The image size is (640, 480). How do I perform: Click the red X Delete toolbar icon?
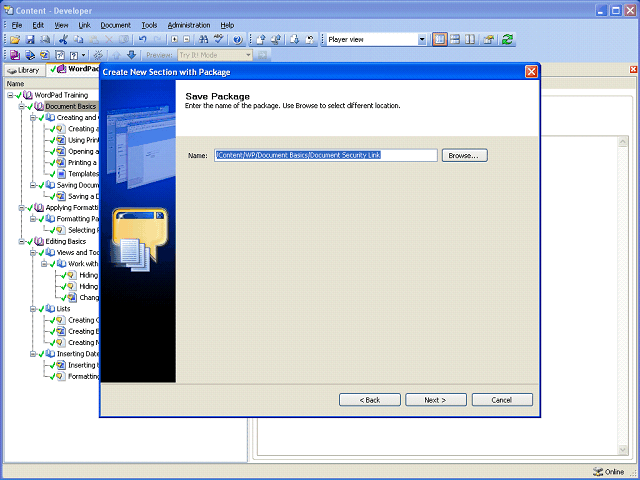[109, 40]
